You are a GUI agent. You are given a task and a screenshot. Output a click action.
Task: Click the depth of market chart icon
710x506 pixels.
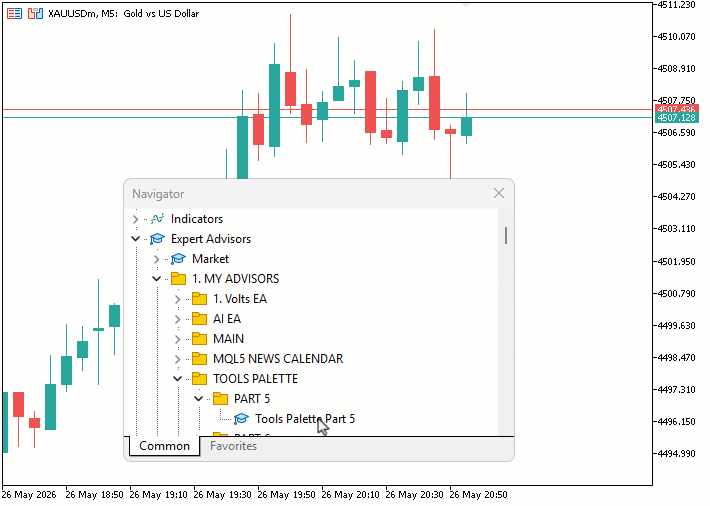pyautogui.click(x=35, y=14)
